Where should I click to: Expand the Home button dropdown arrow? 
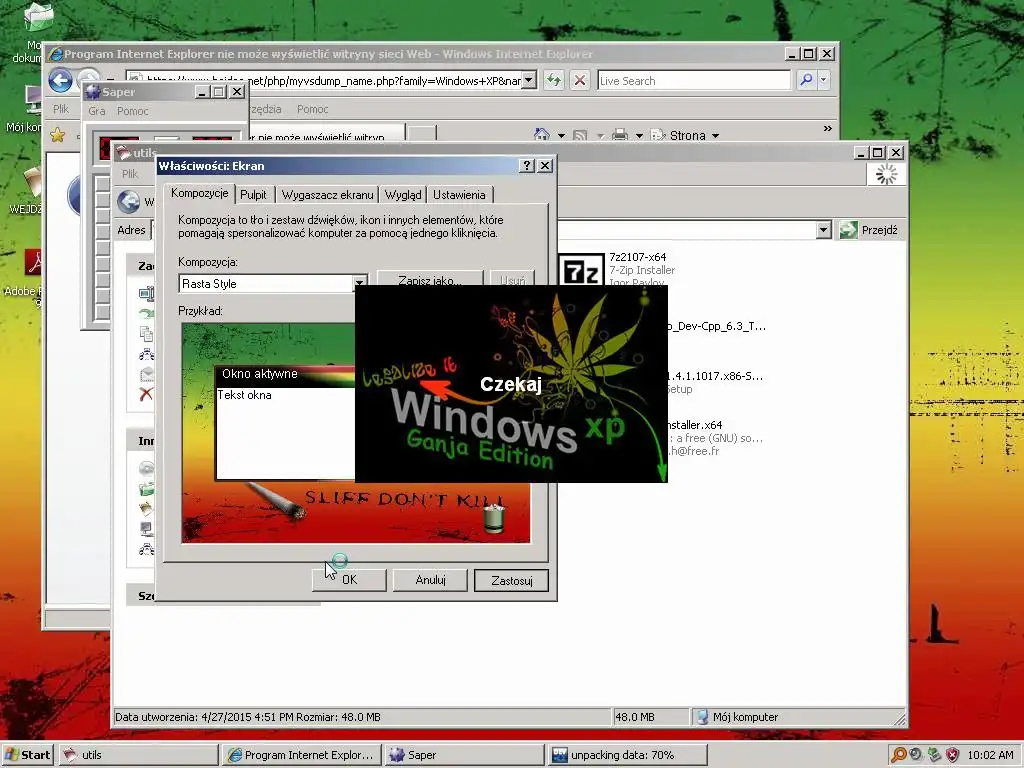click(561, 136)
